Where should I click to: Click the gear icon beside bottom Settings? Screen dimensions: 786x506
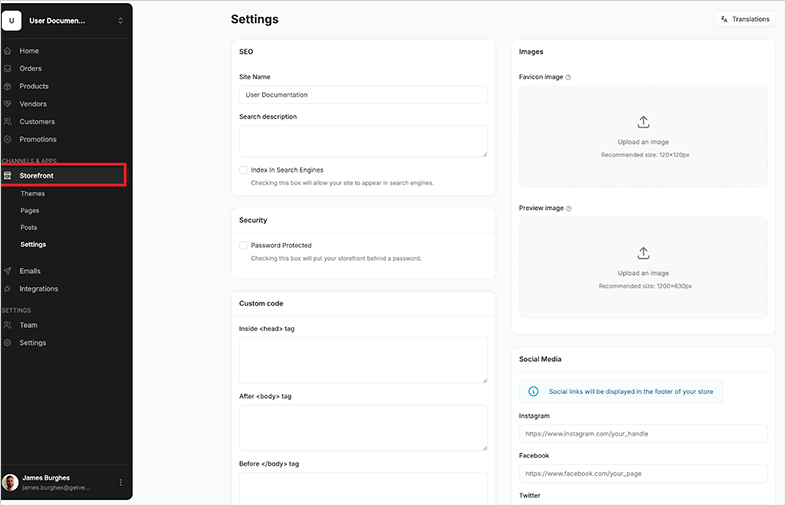pos(8,343)
